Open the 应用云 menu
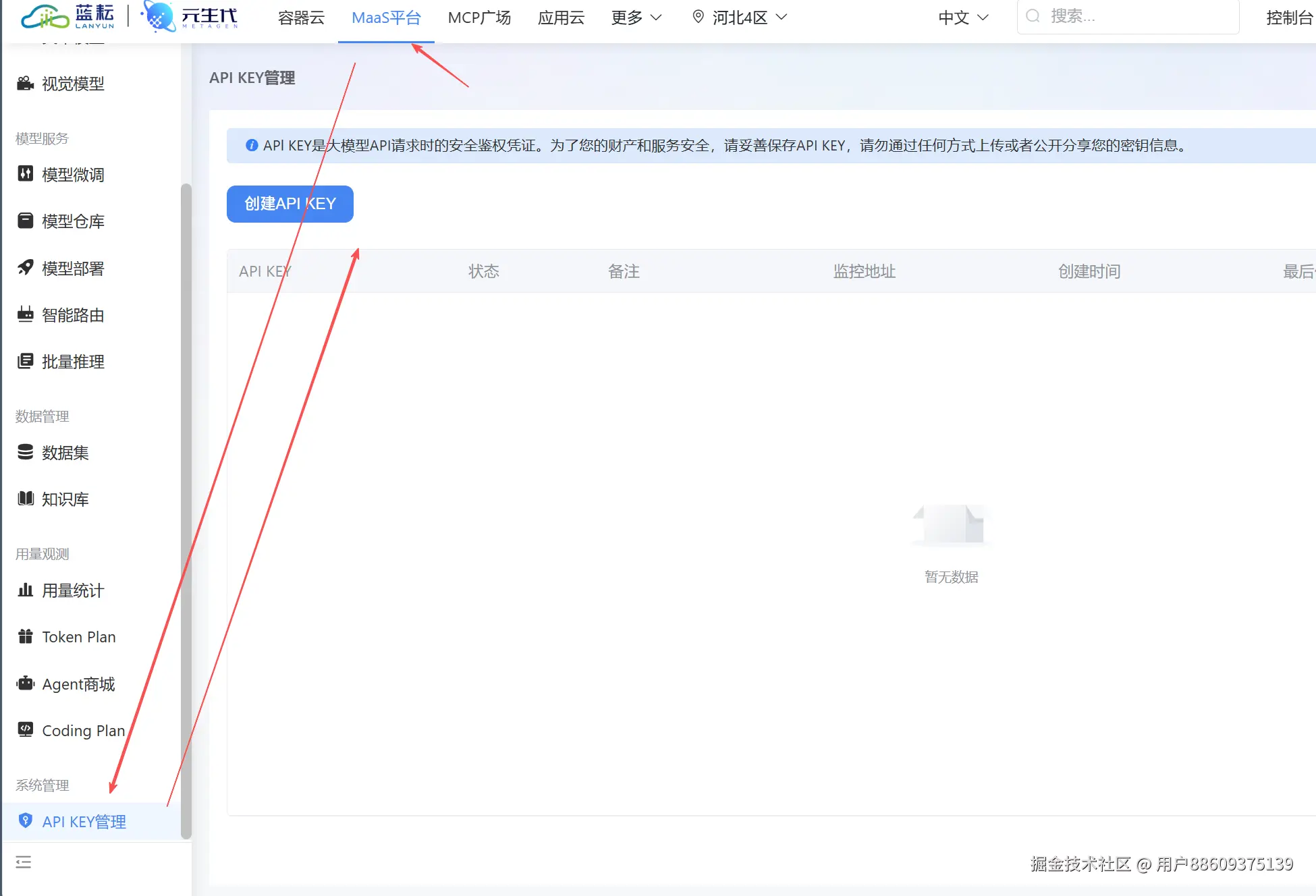Viewport: 1316px width, 896px height. (561, 18)
